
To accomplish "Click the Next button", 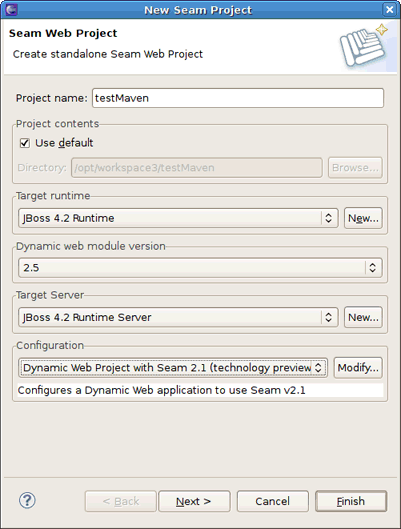I will 194,501.
